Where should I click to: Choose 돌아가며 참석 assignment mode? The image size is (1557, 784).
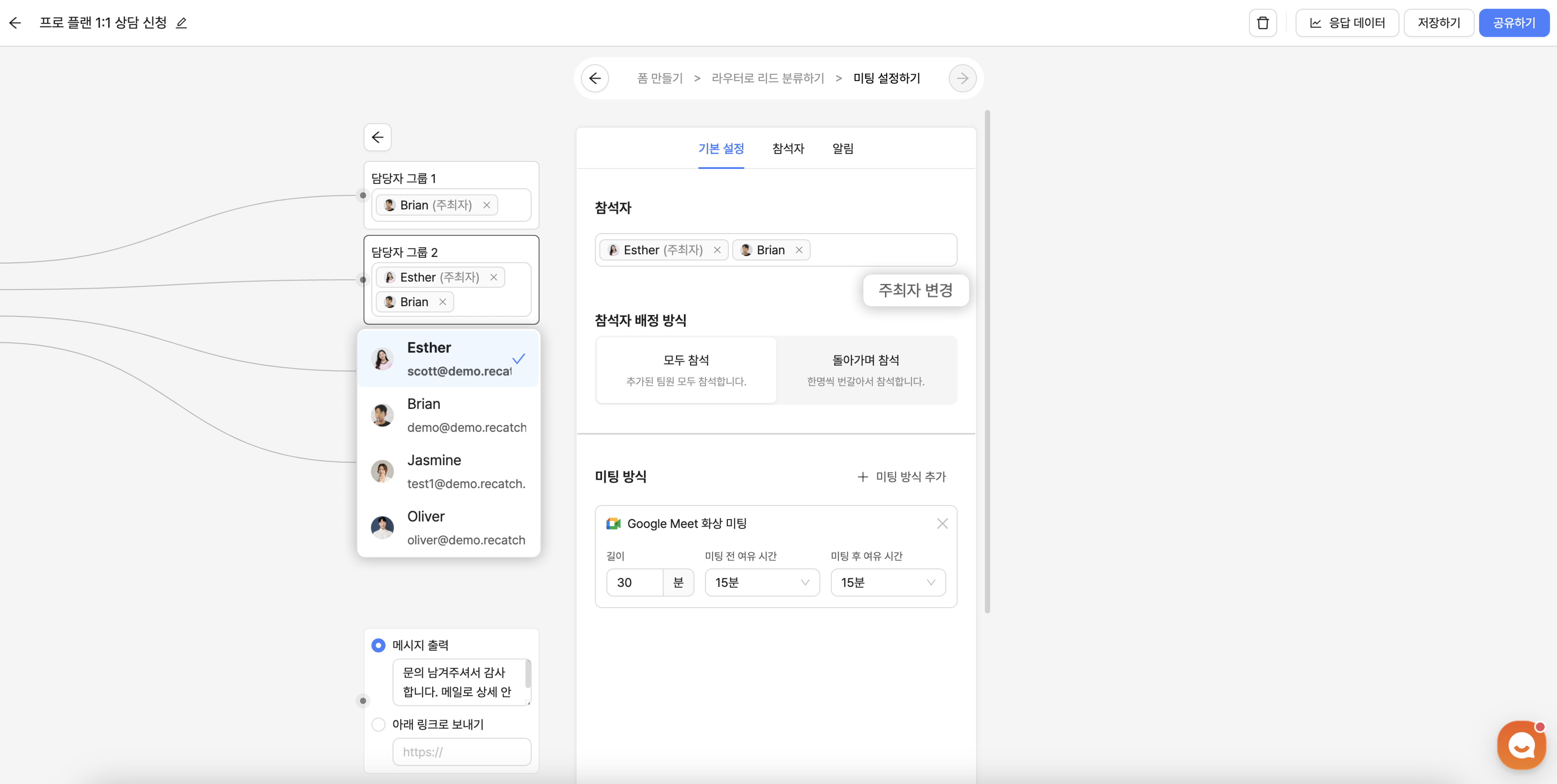click(x=865, y=369)
